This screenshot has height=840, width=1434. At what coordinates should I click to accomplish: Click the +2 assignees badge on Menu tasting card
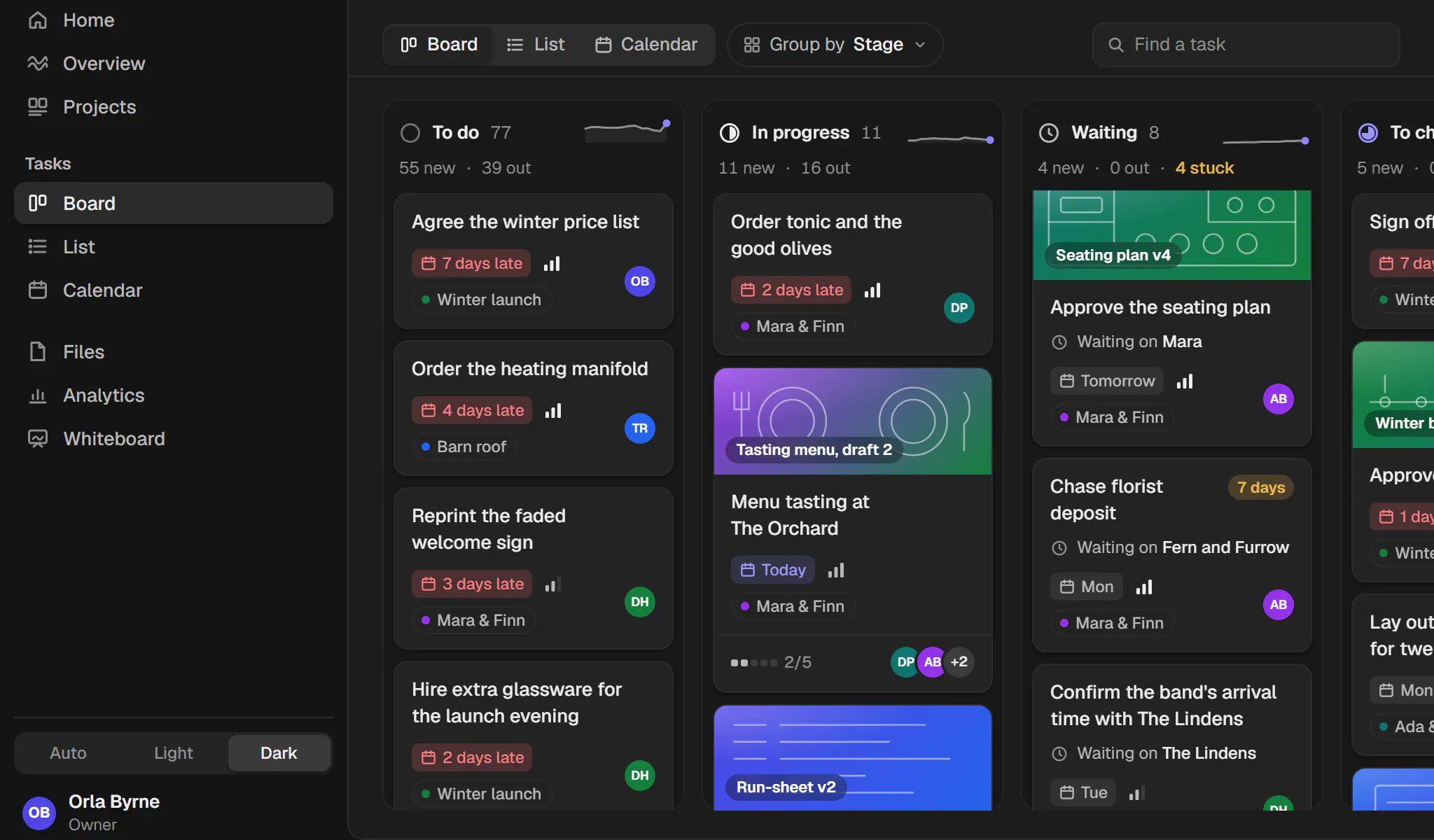(959, 662)
